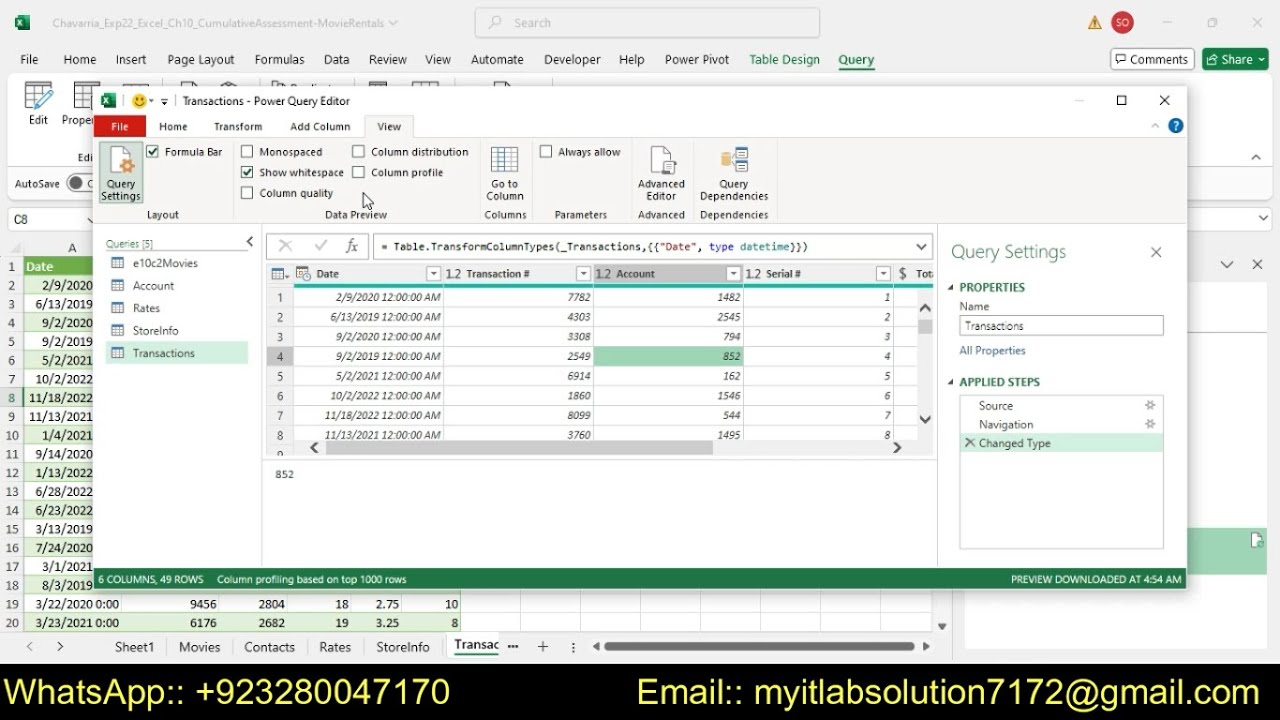Viewport: 1280px width, 720px height.
Task: Collapse the APPLIED STEPS section
Action: pyautogui.click(x=951, y=382)
